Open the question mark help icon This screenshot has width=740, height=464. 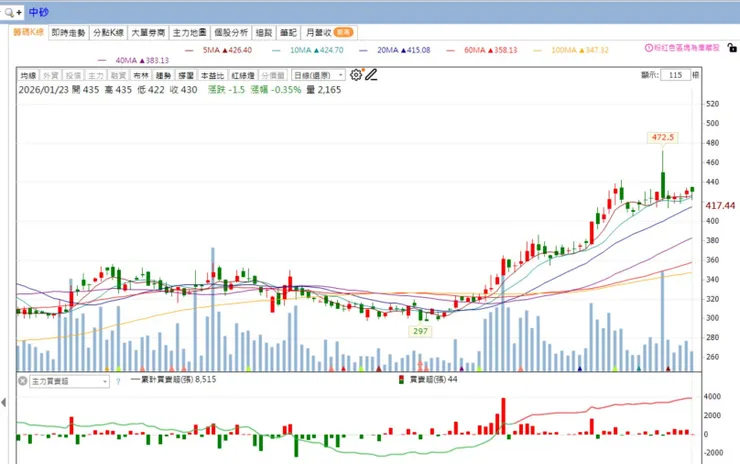(118, 381)
